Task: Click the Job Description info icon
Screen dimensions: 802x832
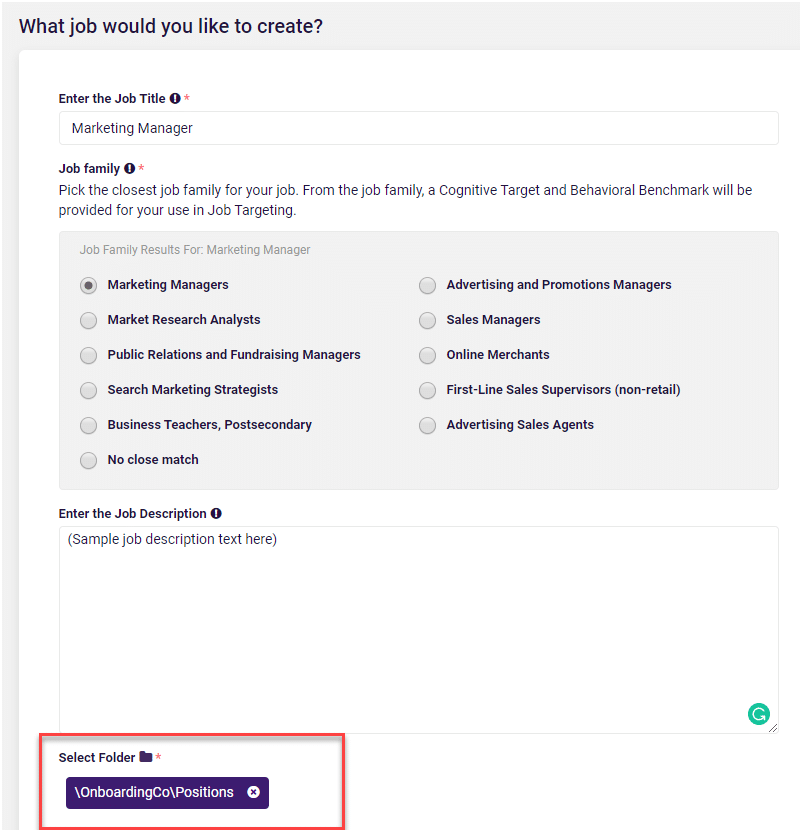Action: [x=216, y=513]
